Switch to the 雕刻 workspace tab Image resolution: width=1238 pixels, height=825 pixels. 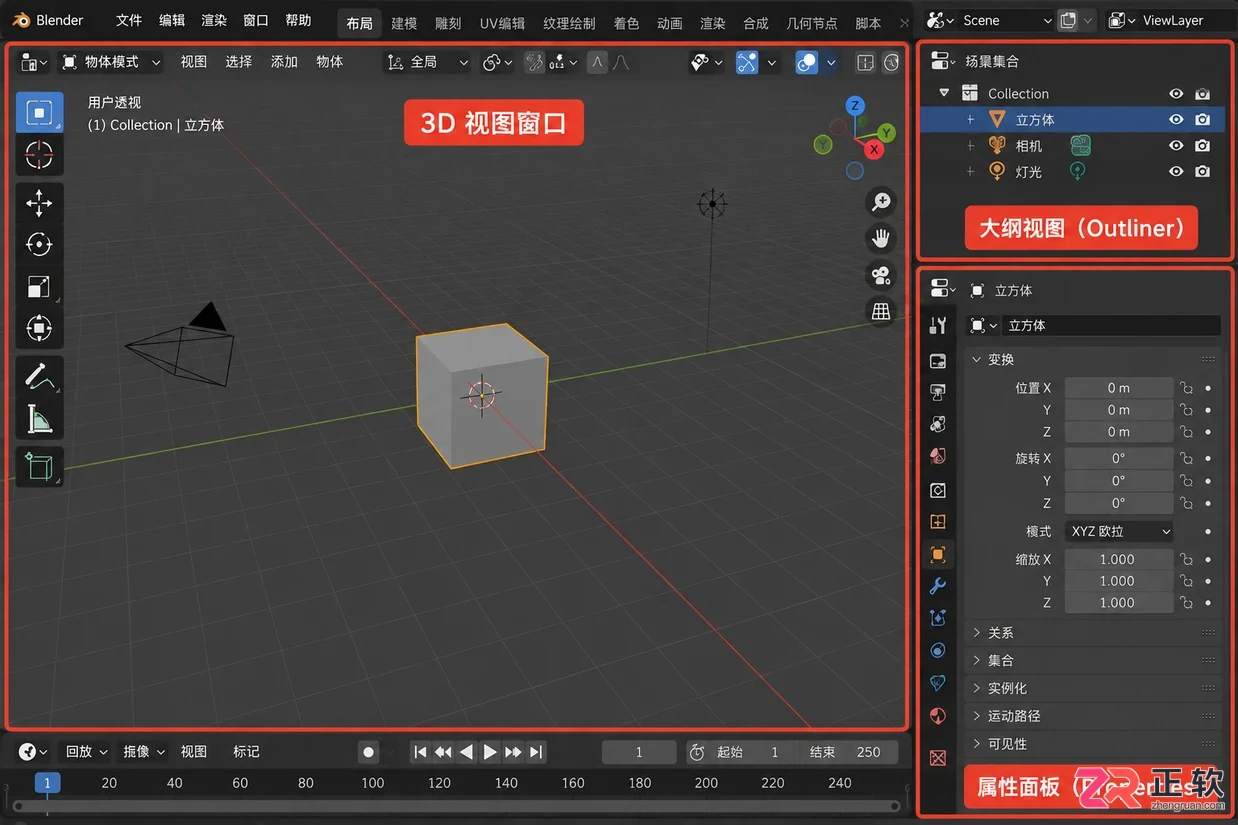pyautogui.click(x=448, y=24)
